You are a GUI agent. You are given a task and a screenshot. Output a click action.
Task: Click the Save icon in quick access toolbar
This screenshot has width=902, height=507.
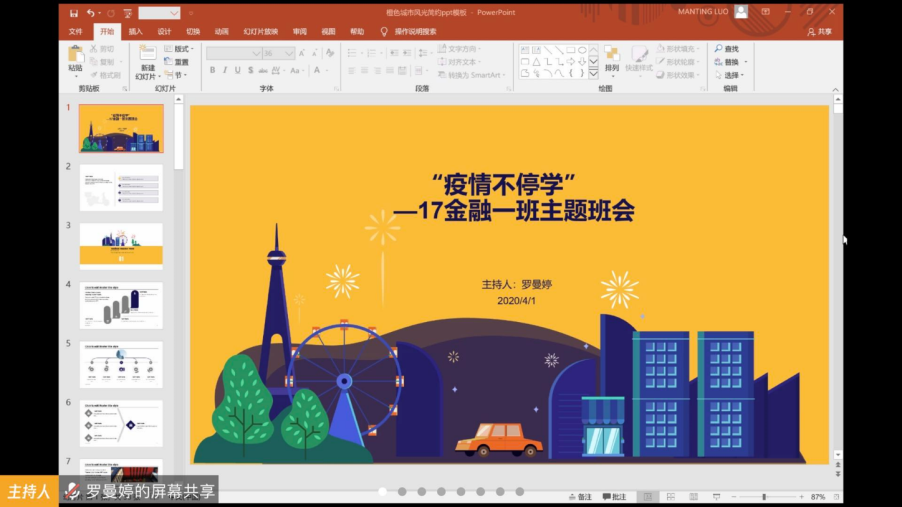[72, 13]
